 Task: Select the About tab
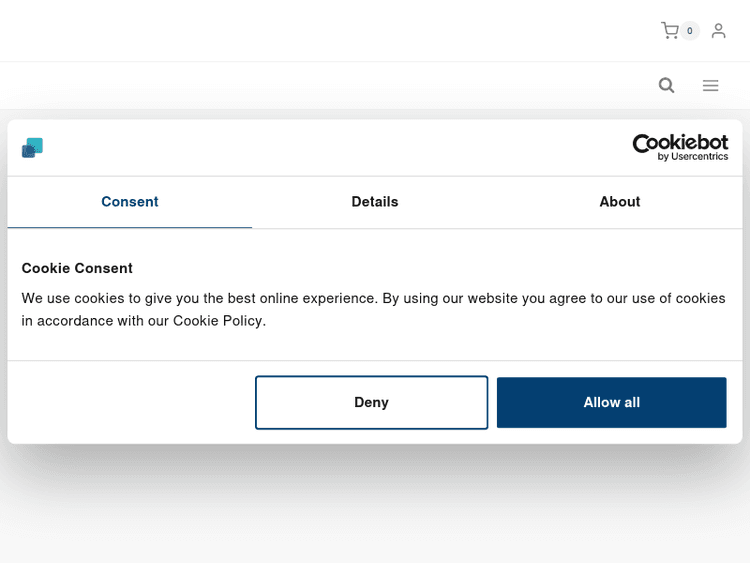(x=620, y=202)
